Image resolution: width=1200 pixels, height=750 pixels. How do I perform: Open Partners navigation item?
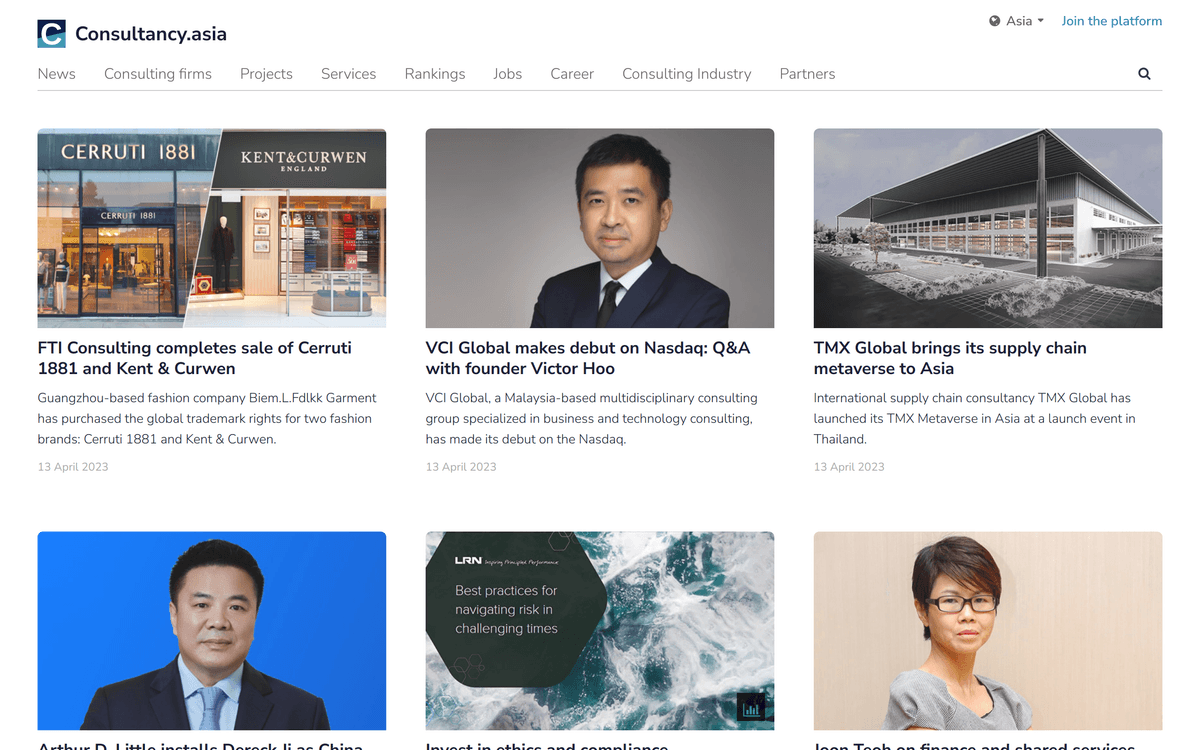click(x=807, y=74)
